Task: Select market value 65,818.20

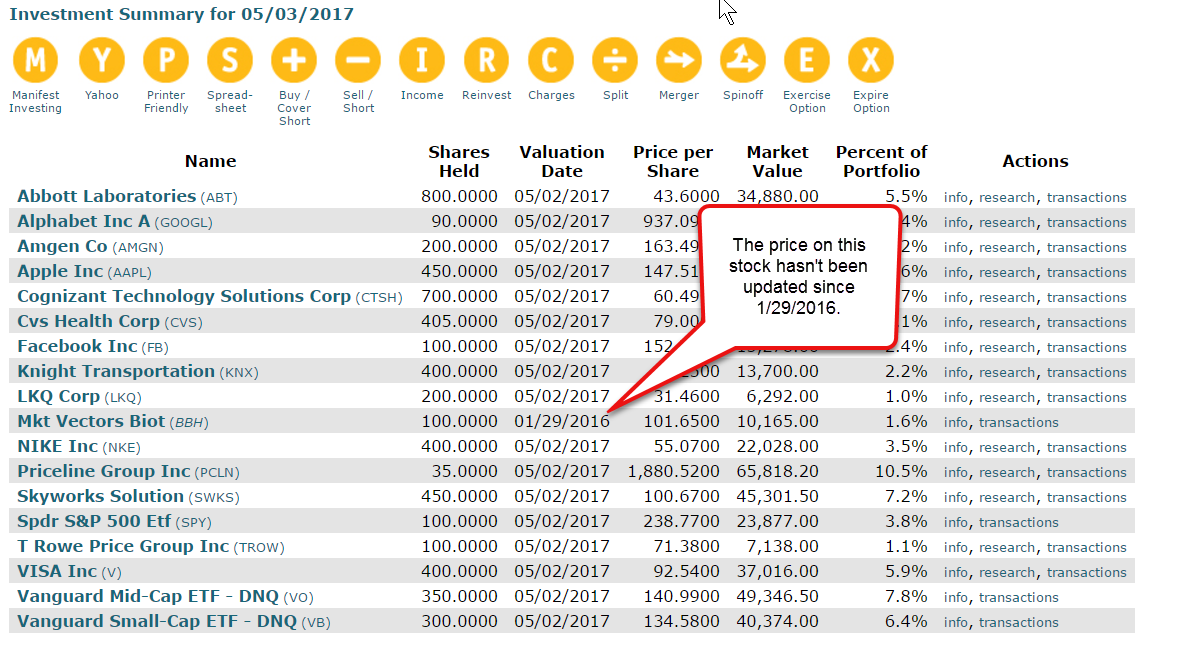Action: point(777,471)
